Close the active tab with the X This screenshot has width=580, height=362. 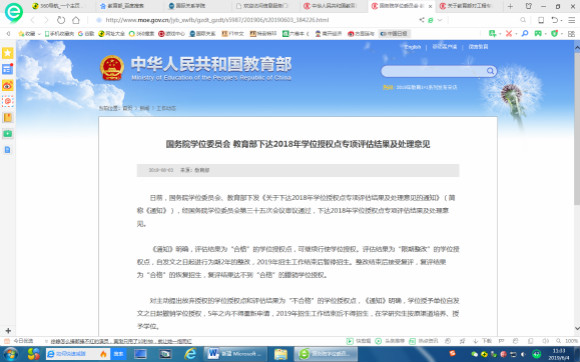[430, 6]
